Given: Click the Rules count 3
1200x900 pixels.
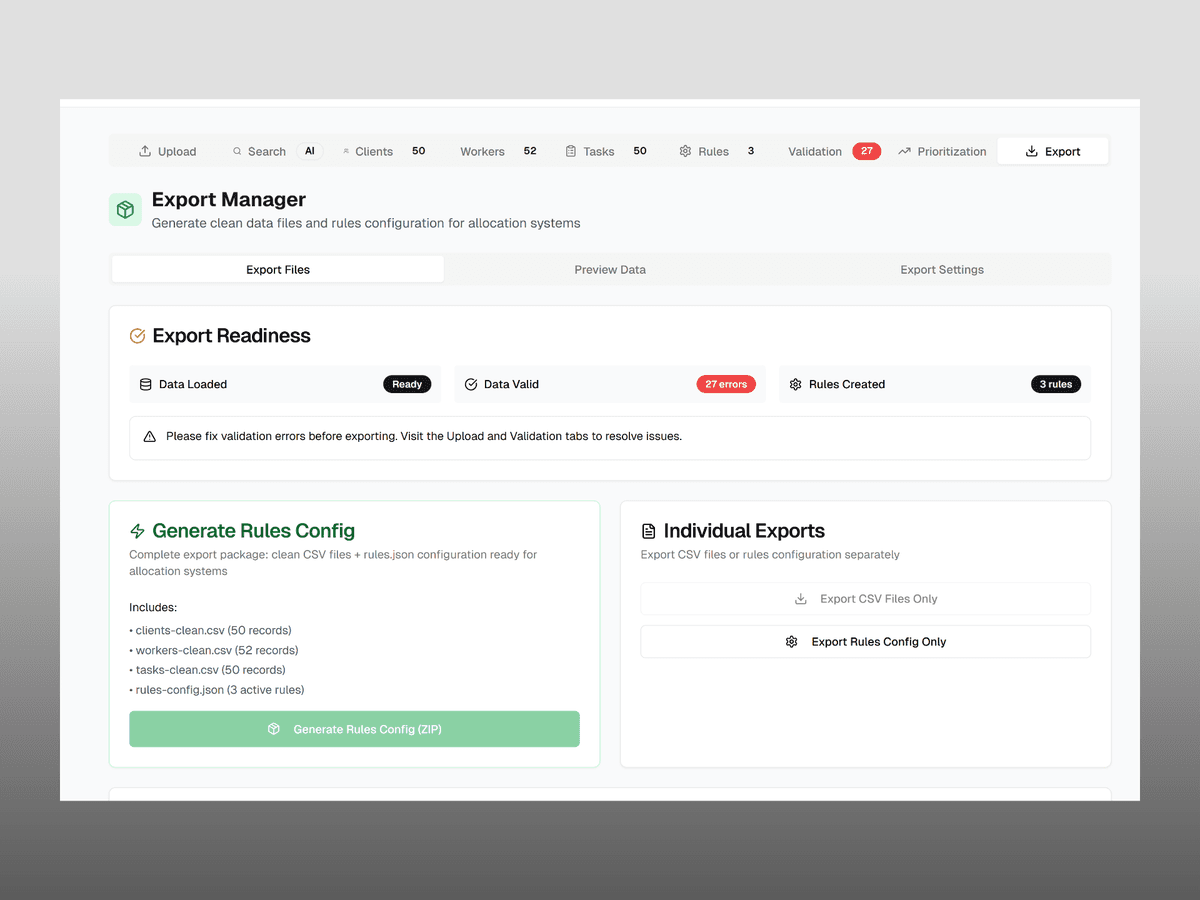Looking at the screenshot, I should [x=751, y=151].
